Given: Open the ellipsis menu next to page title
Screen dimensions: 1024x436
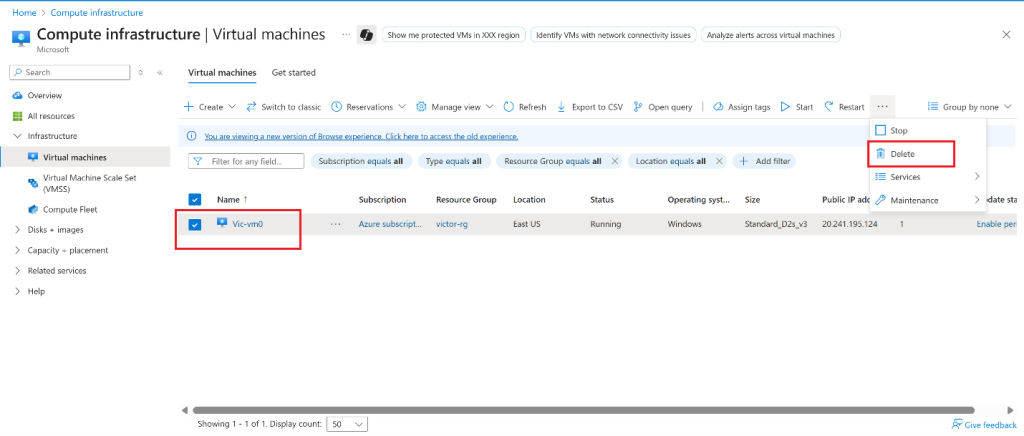Looking at the screenshot, I should tap(346, 35).
